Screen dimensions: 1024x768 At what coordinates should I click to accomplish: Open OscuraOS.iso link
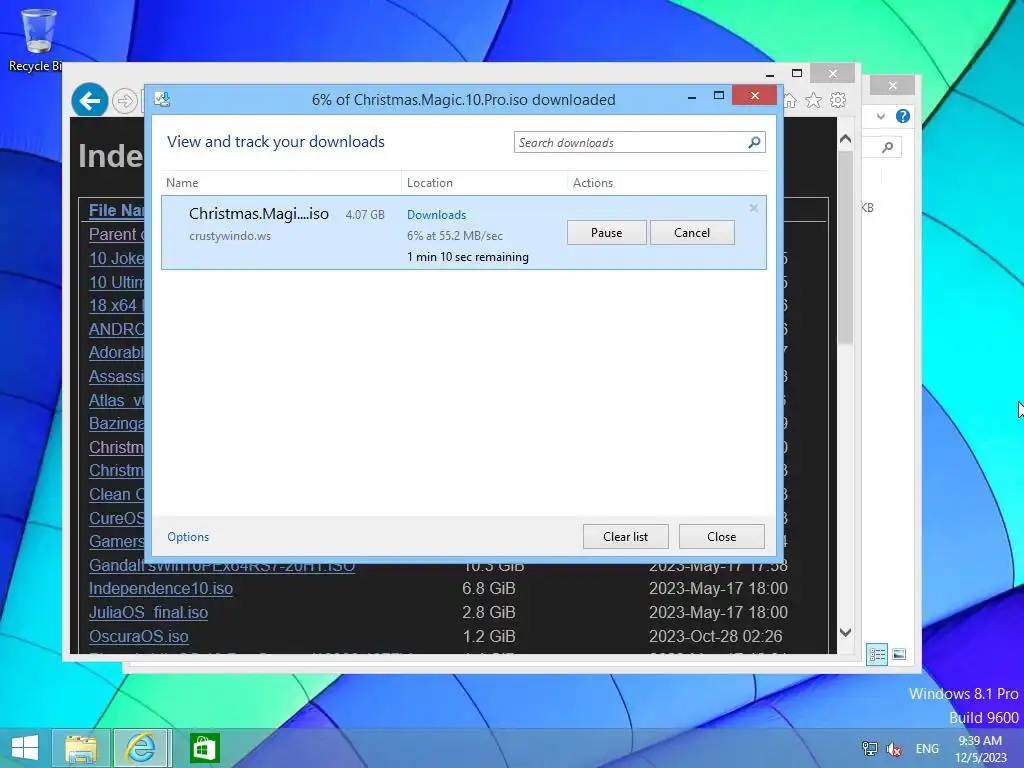point(138,636)
